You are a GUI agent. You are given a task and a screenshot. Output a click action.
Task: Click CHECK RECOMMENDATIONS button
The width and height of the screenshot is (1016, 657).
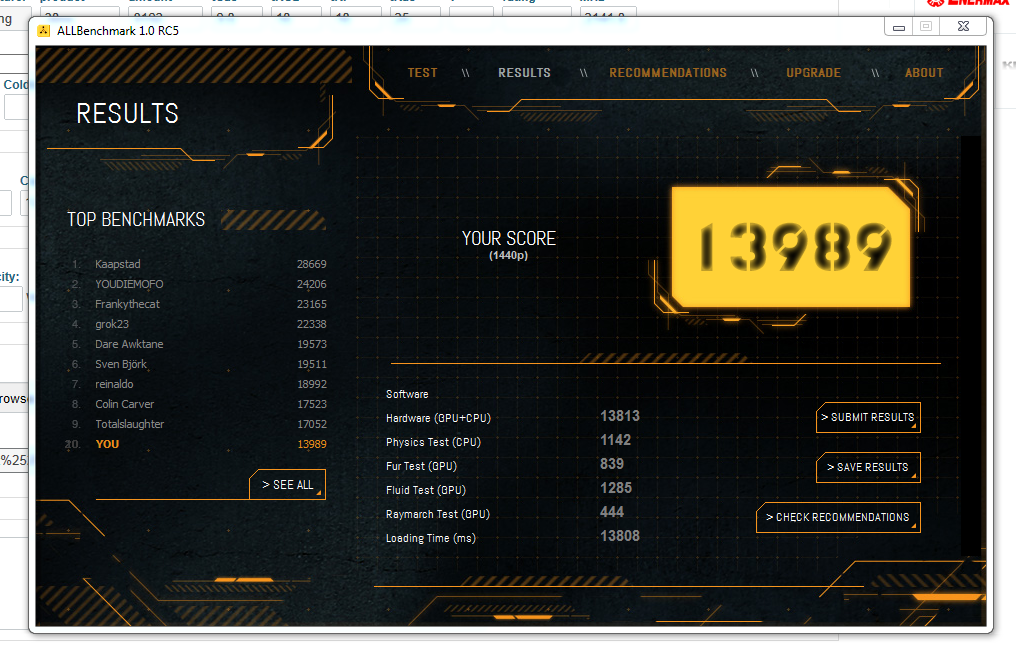tap(838, 517)
